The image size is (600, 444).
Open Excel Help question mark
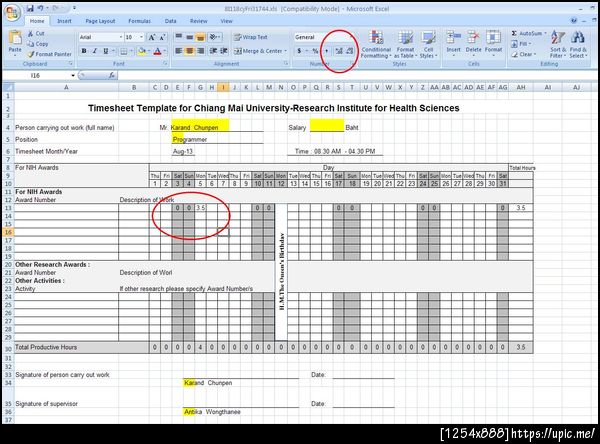coord(574,21)
